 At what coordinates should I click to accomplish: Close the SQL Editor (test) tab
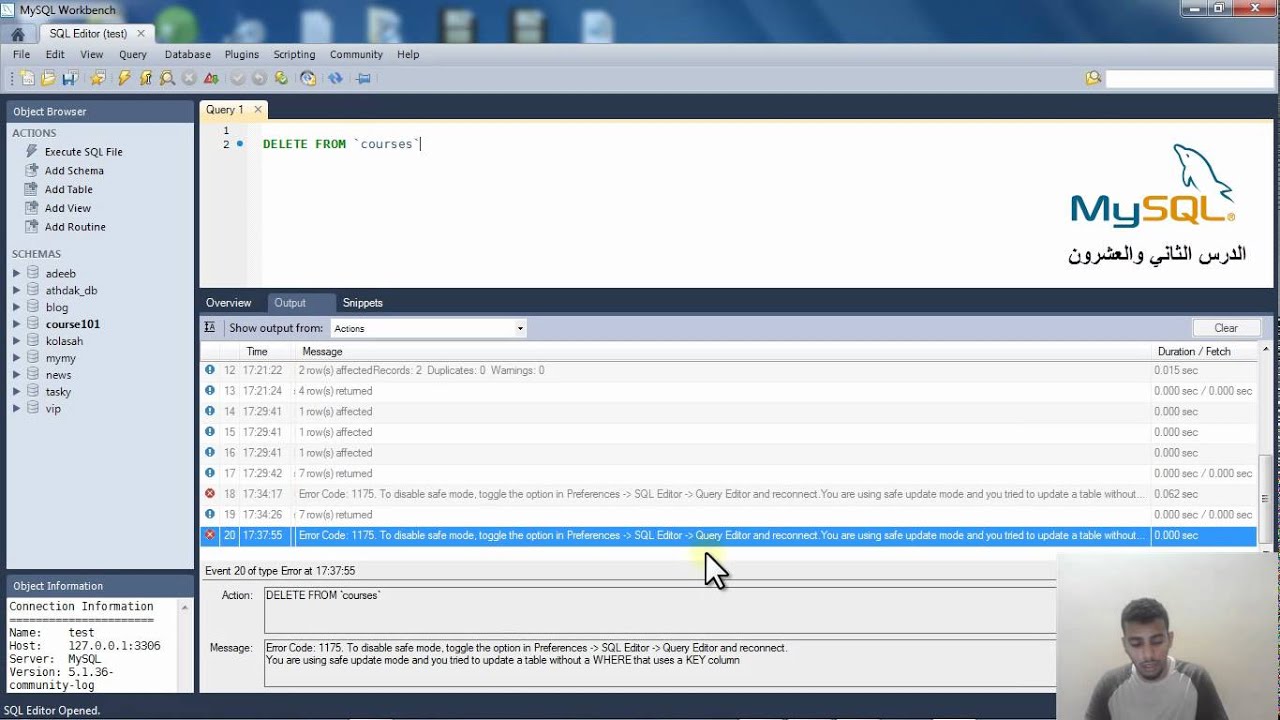pos(141,33)
